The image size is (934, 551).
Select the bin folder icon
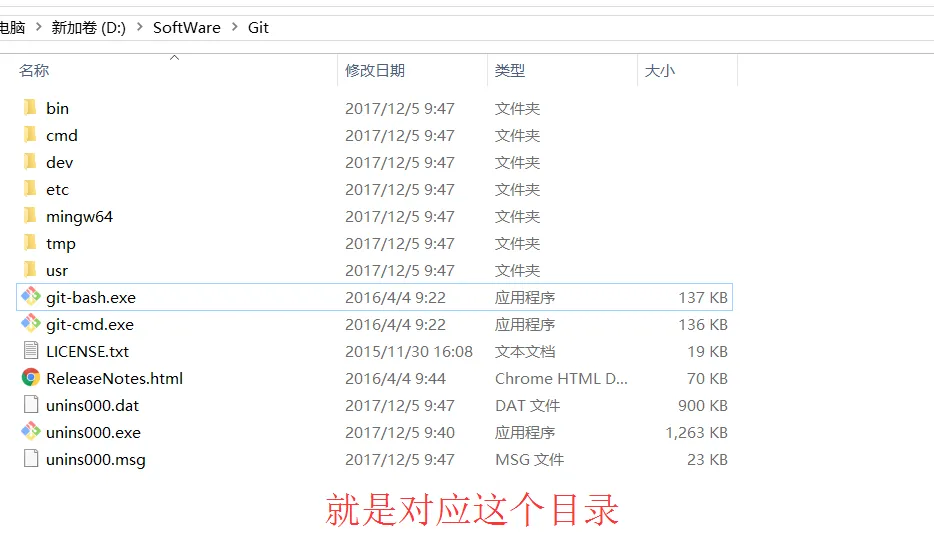point(30,108)
